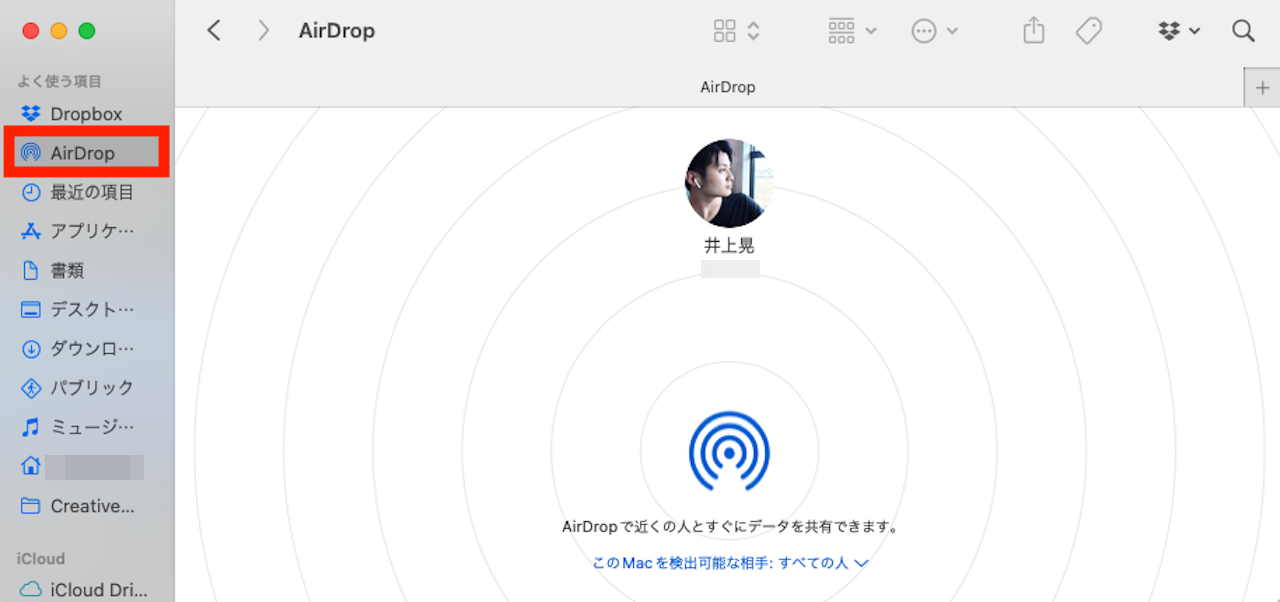Select AirDrop in the sidebar
The image size is (1280, 602).
(86, 153)
